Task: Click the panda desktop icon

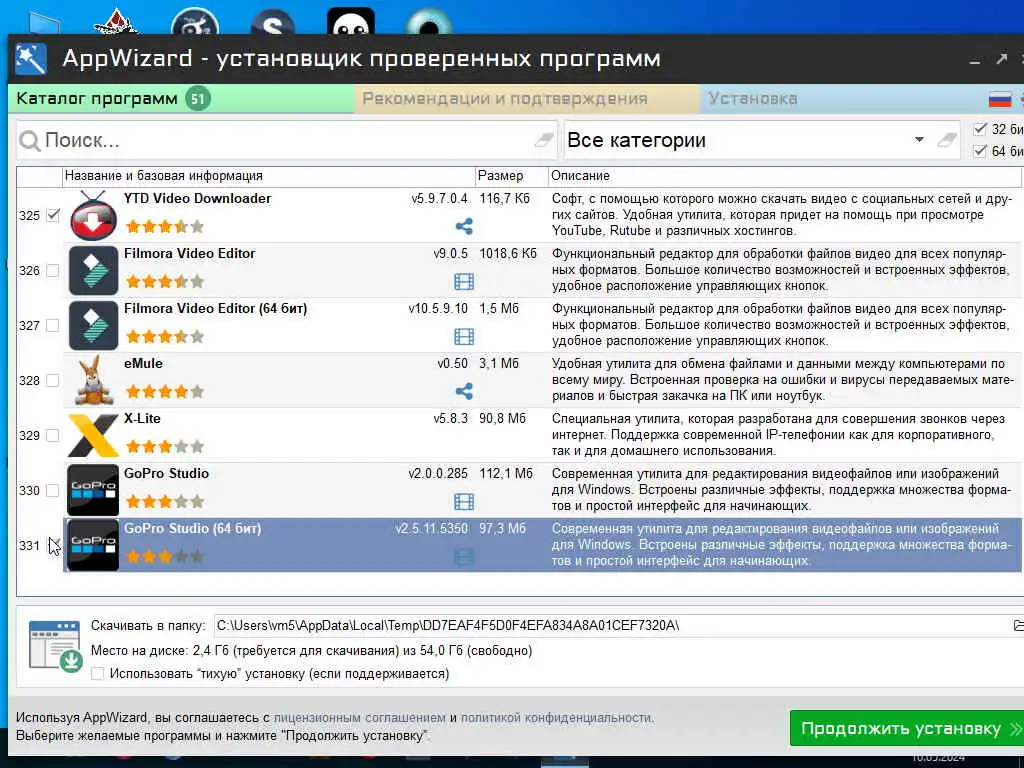Action: click(x=351, y=22)
